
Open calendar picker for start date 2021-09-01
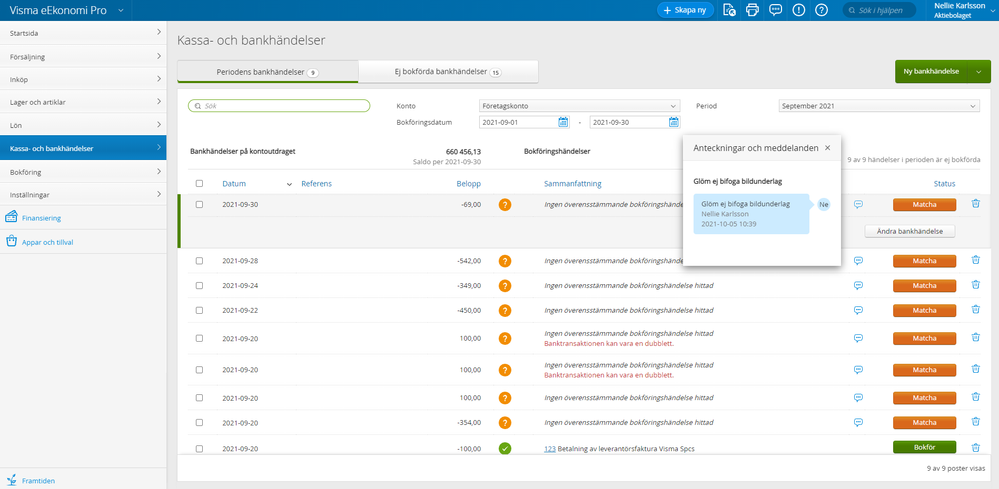(x=563, y=122)
